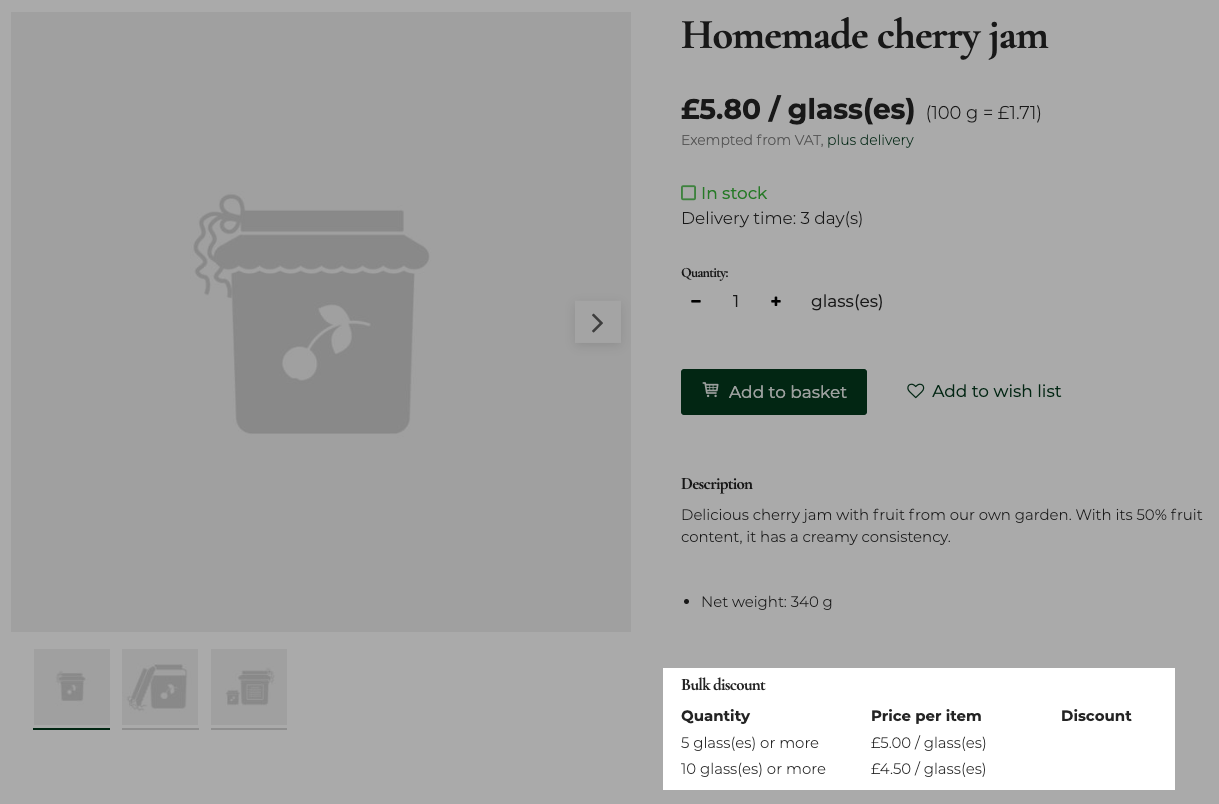Click the Add to basket button

773,391
